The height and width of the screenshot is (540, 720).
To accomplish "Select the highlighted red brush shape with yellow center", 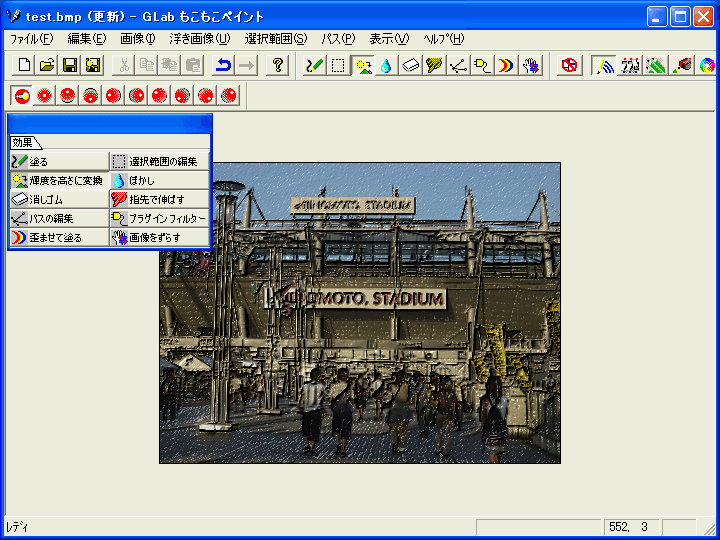I will click(22, 96).
